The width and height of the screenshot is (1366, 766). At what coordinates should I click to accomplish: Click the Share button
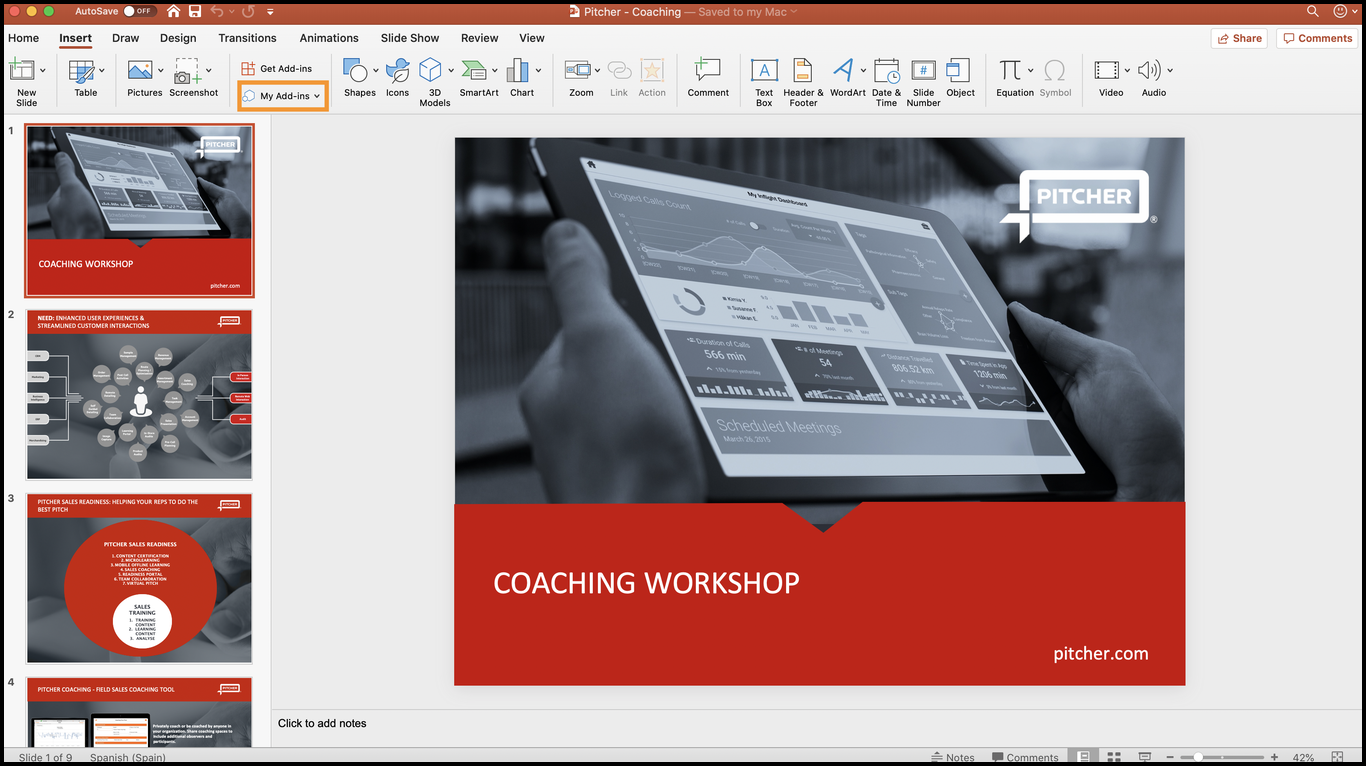[x=1239, y=38]
